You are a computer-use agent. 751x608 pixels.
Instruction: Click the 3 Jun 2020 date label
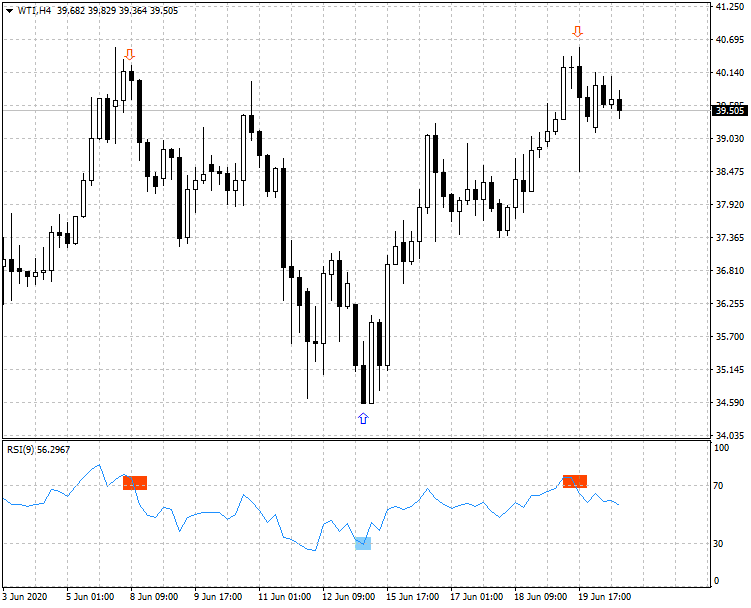click(x=25, y=597)
